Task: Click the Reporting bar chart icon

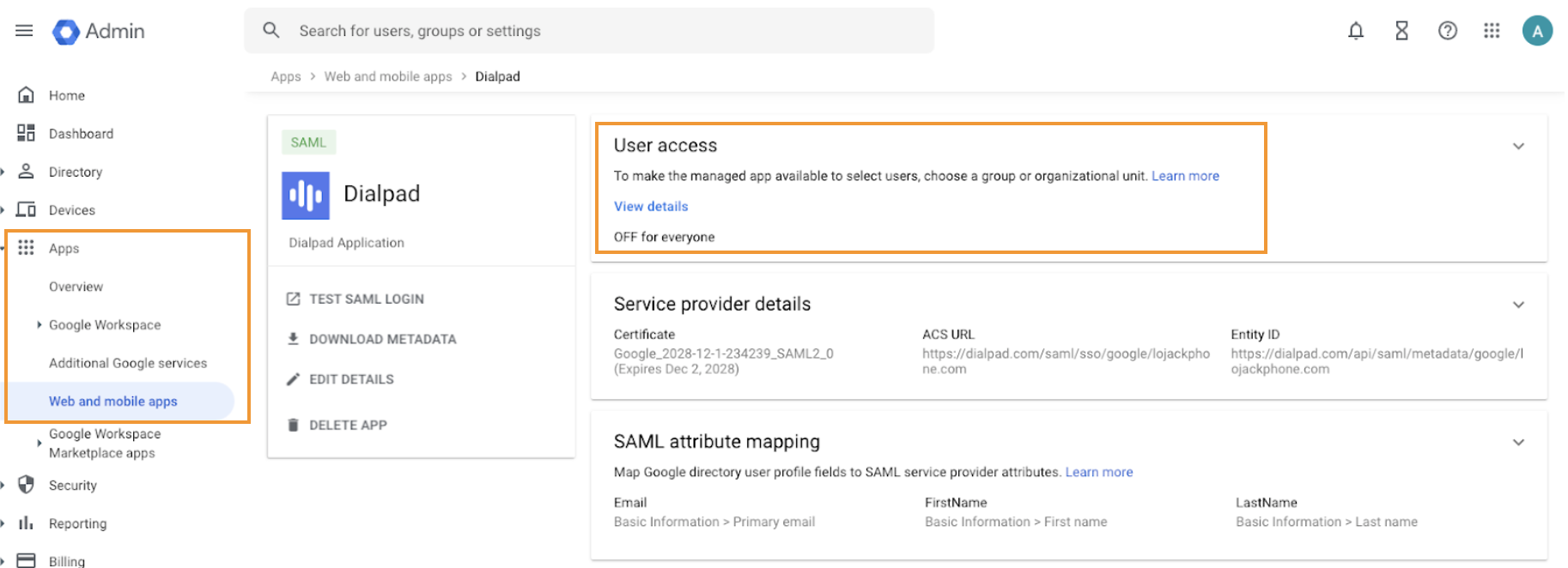Action: pyautogui.click(x=27, y=523)
